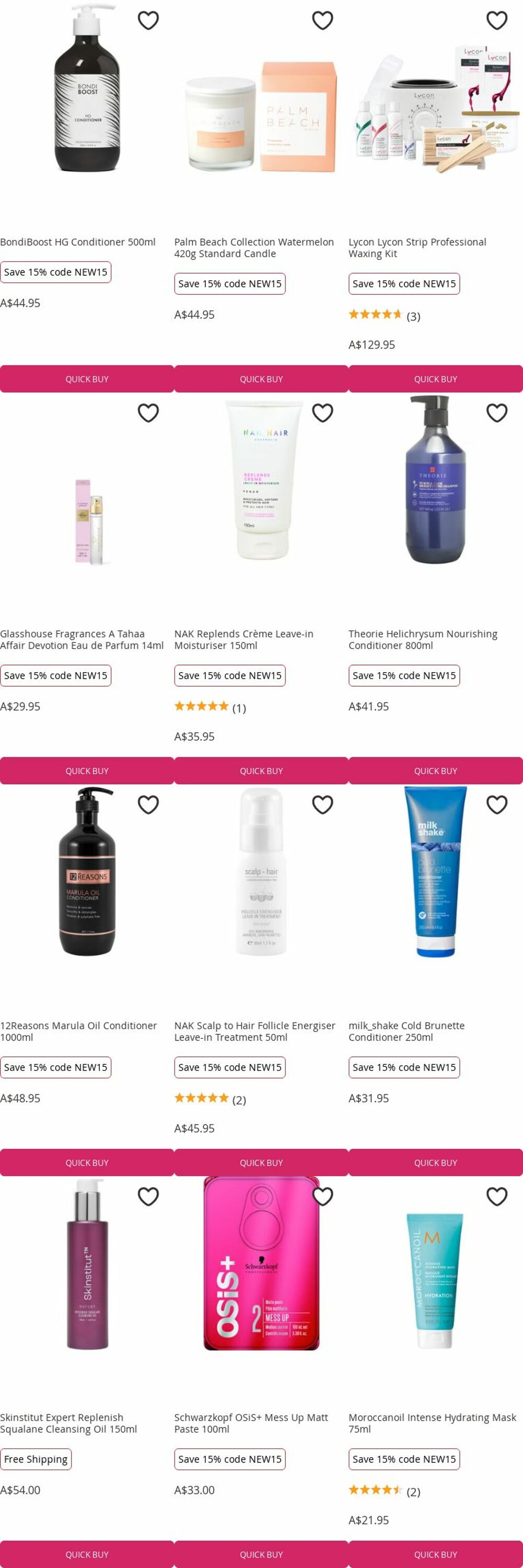This screenshot has width=523, height=1568.
Task: Add 12Reasons Marula Oil Conditioner to favorites
Action: (148, 805)
